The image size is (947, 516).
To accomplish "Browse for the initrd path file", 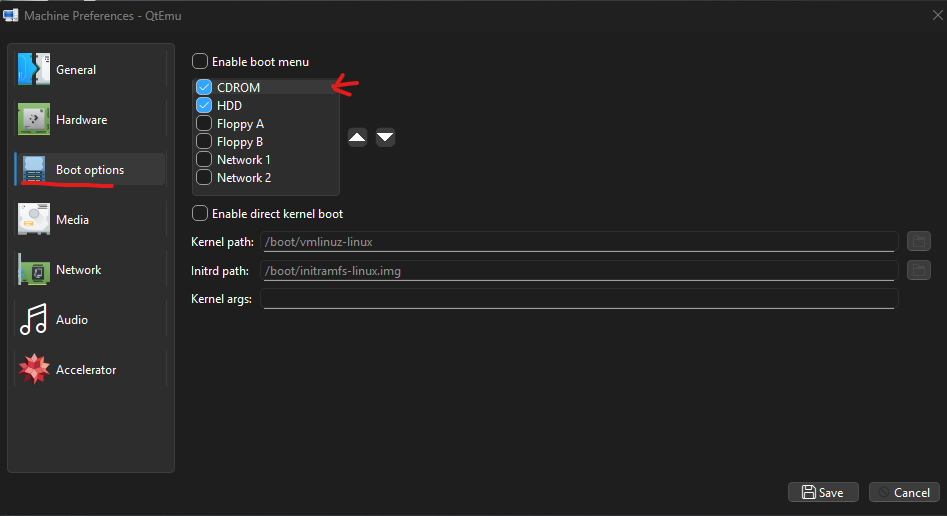I will (x=918, y=270).
